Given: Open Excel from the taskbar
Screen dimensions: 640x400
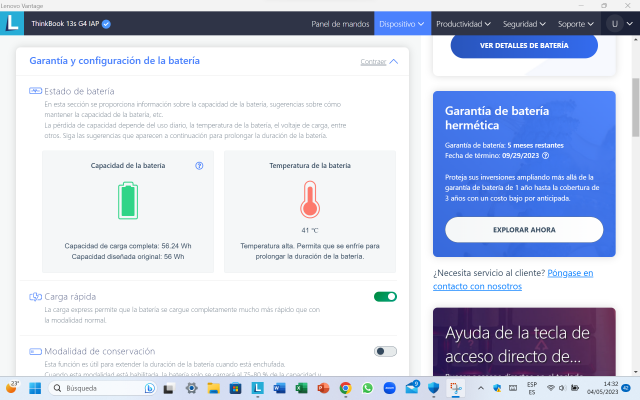Looking at the screenshot, I should point(301,388).
